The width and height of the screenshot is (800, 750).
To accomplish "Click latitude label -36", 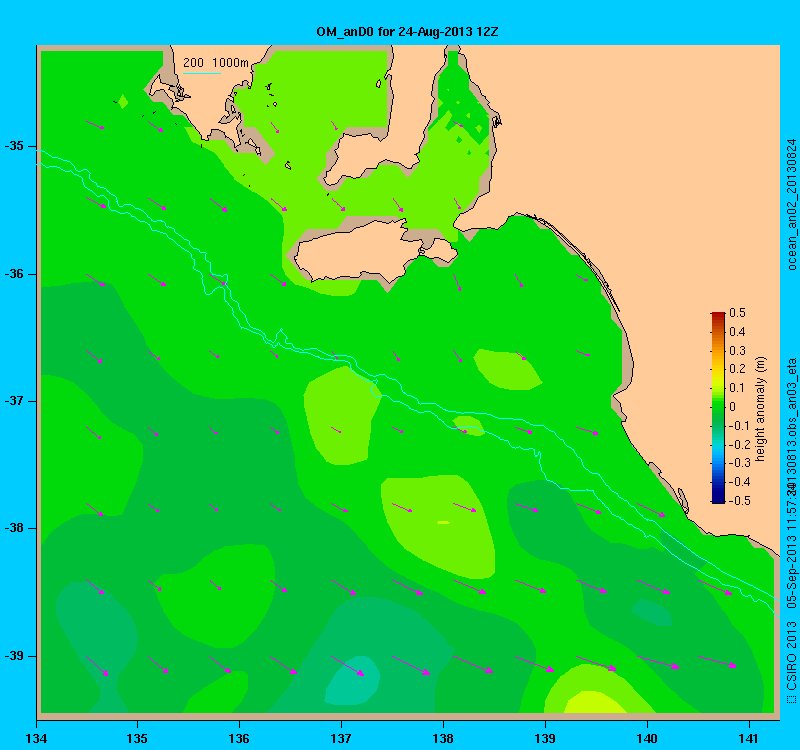I will 14,274.
